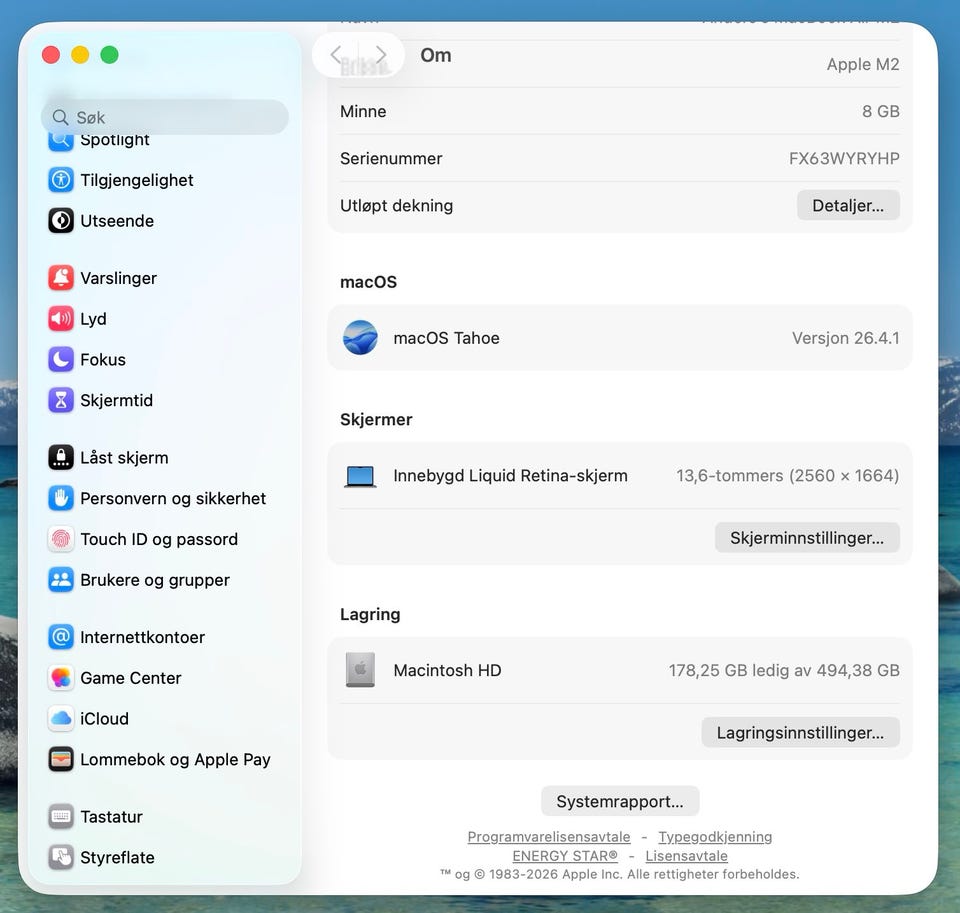Open the Utseende appearance icon
This screenshot has width=960, height=913.
pos(61,220)
